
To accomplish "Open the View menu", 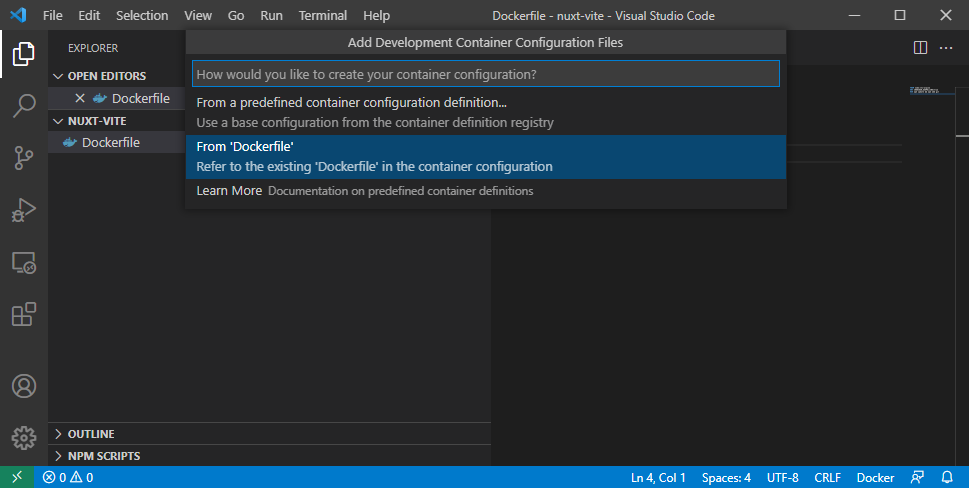I will coord(198,15).
